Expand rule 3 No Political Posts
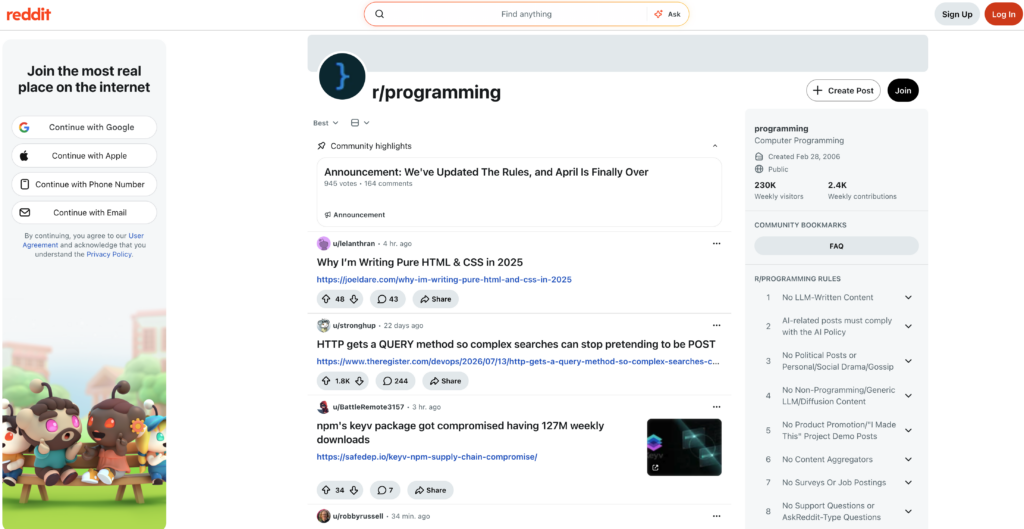The width and height of the screenshot is (1024, 529). pyautogui.click(x=908, y=361)
